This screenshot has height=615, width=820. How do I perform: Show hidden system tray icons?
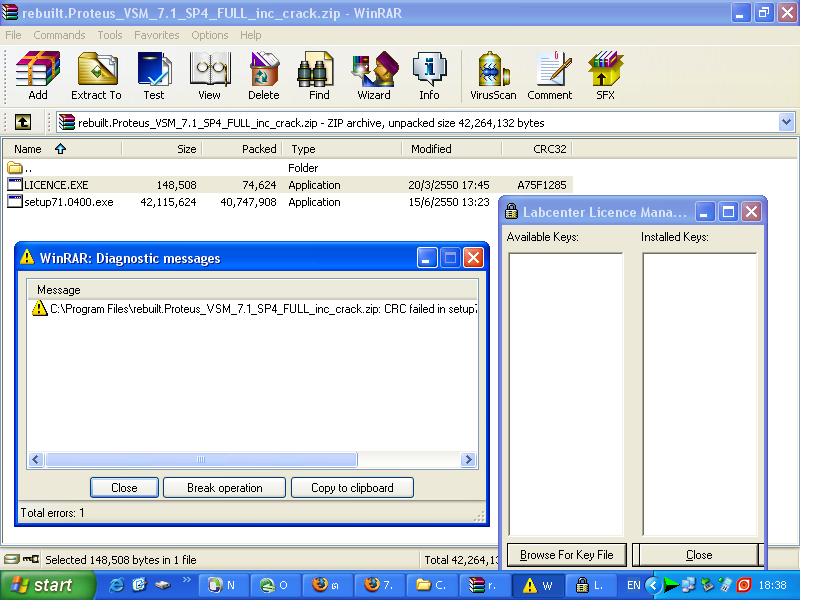[x=653, y=585]
